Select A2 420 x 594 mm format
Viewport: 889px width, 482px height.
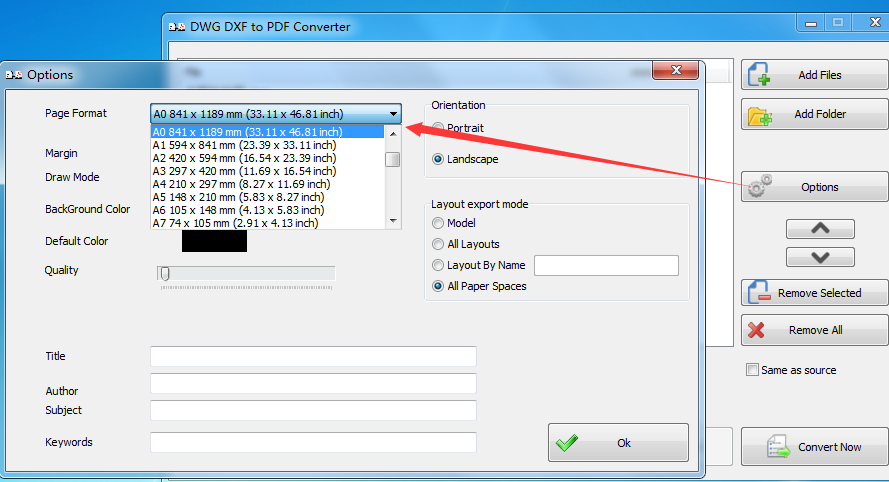[x=268, y=158]
